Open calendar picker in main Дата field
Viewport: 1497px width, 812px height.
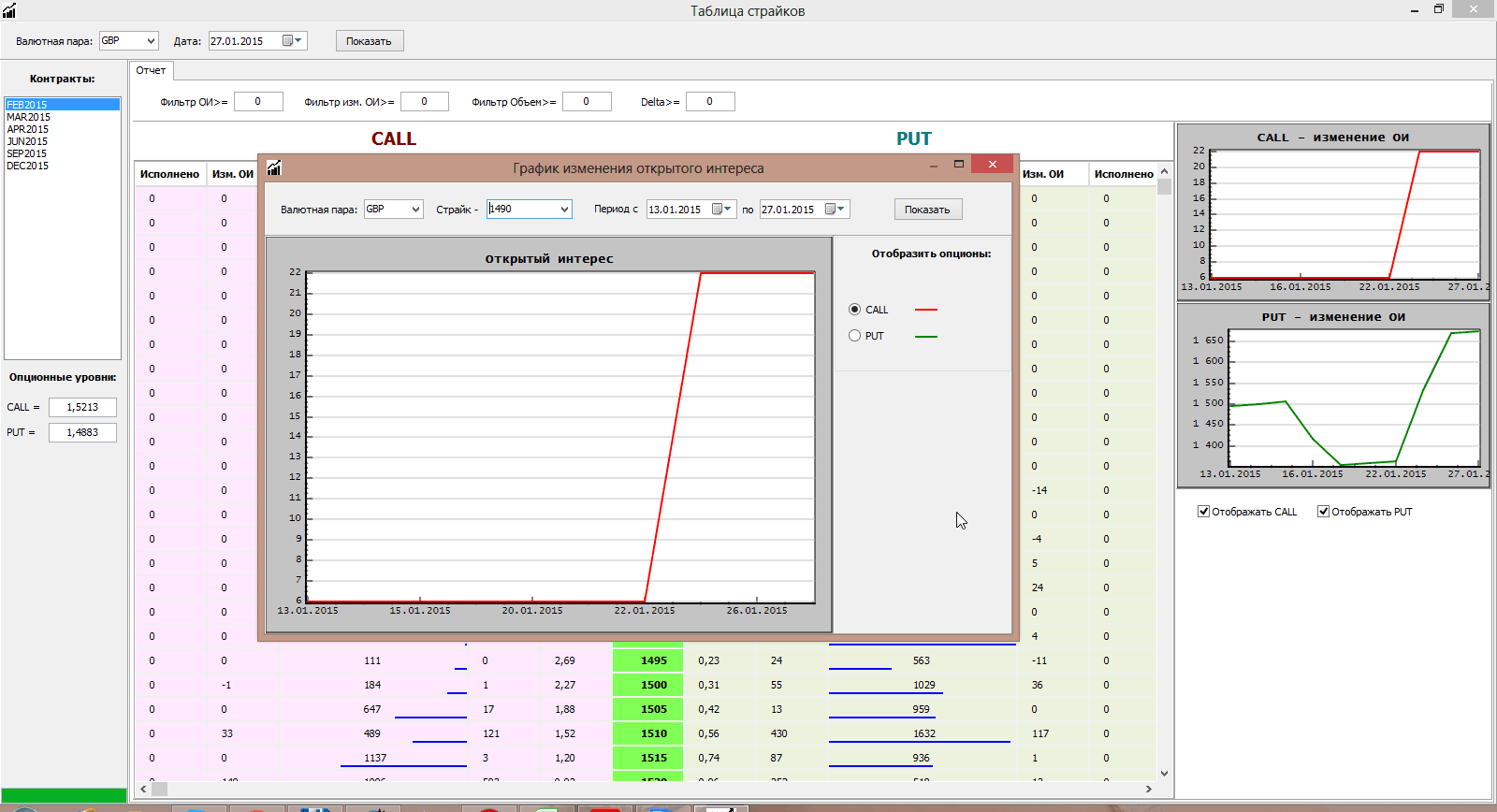[292, 41]
